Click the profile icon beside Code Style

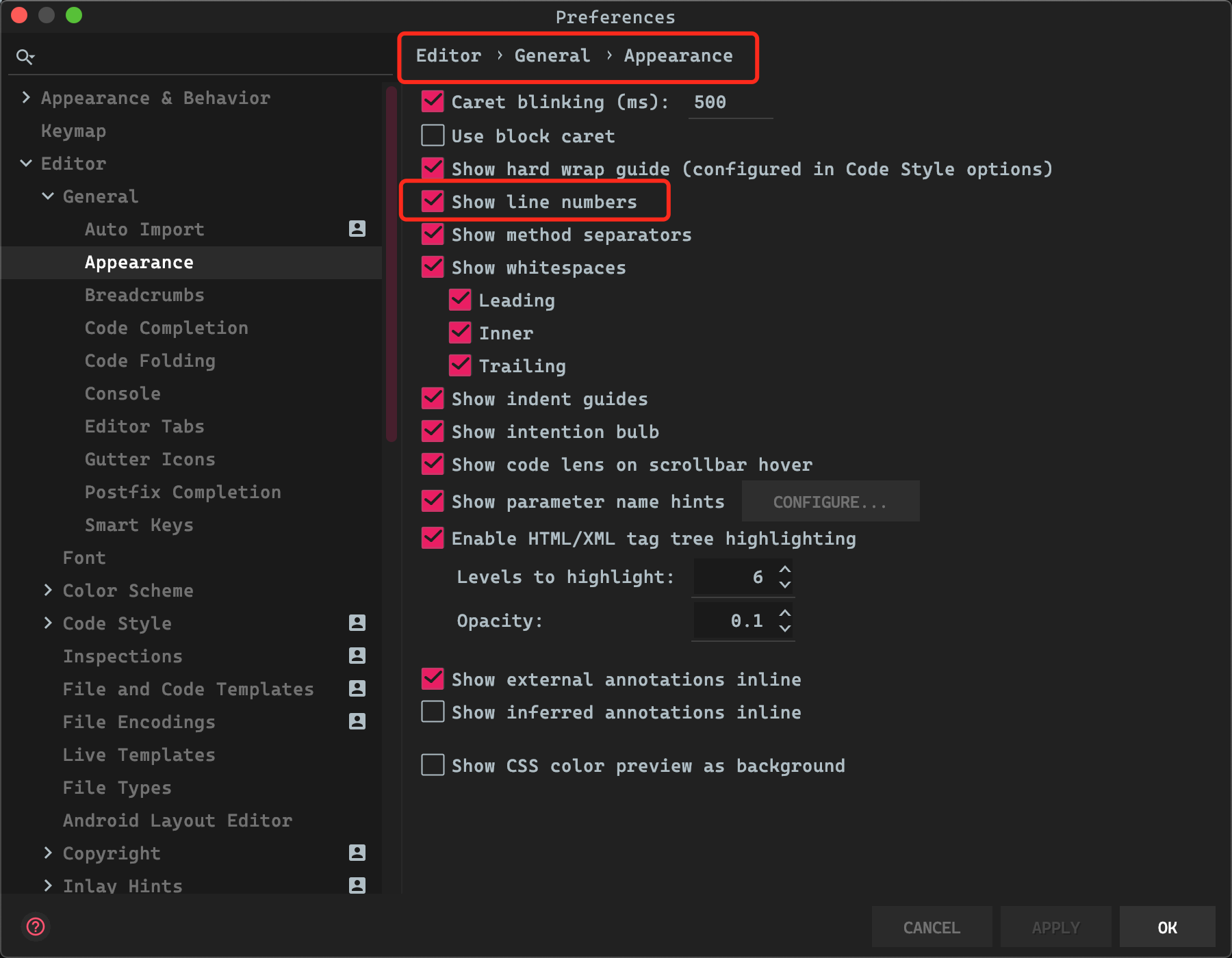pyautogui.click(x=357, y=623)
